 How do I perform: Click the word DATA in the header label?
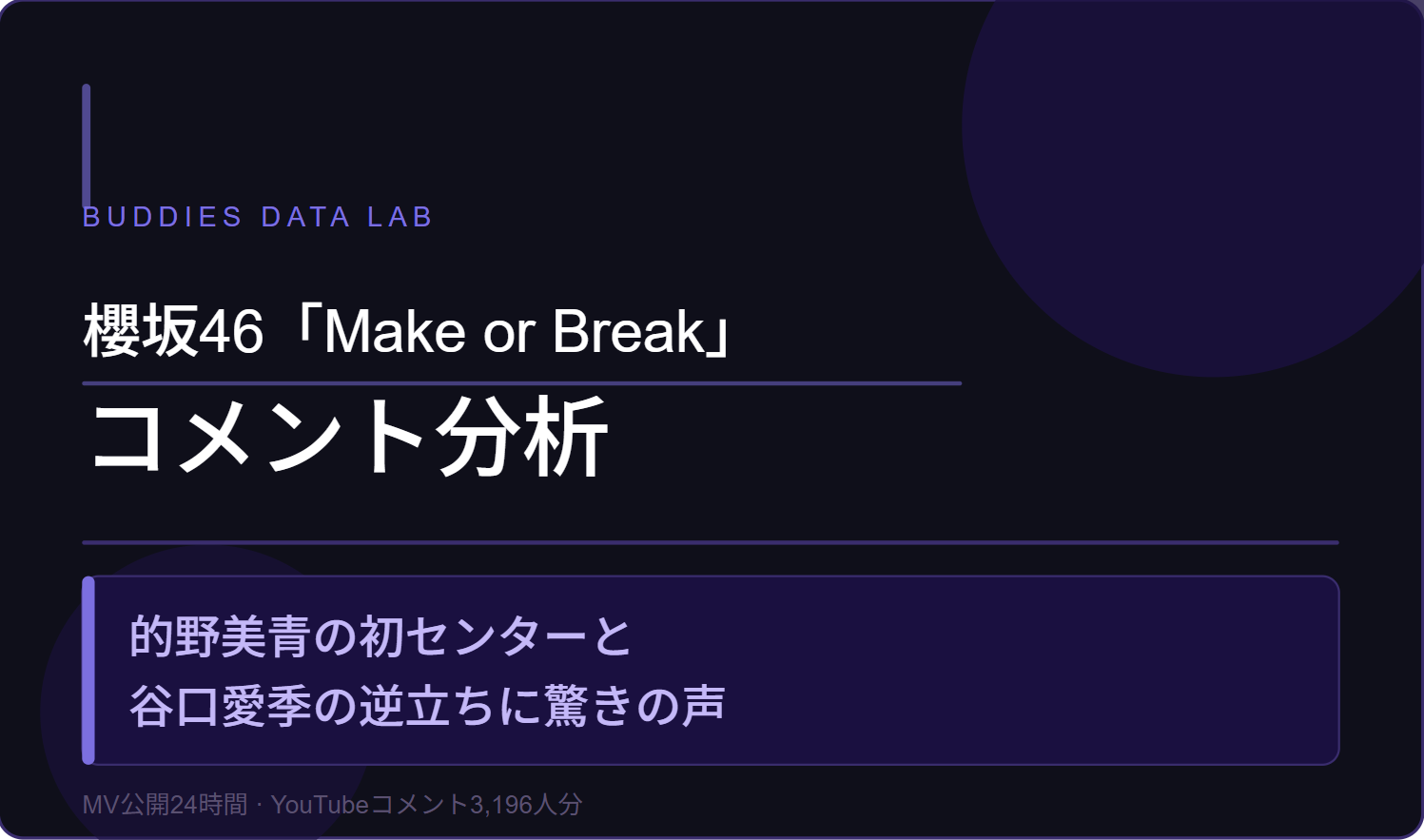point(305,217)
